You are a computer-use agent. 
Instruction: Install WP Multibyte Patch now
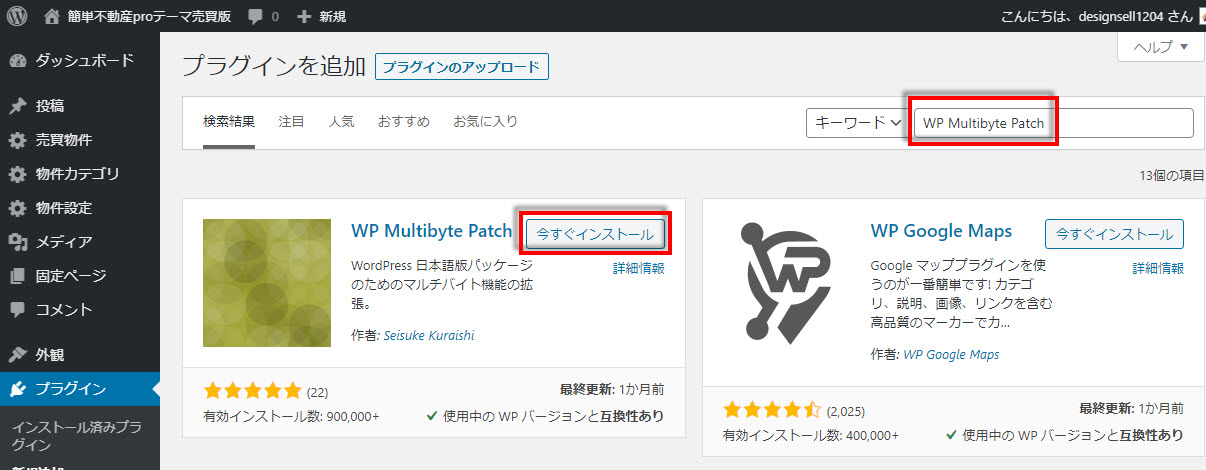click(x=594, y=233)
